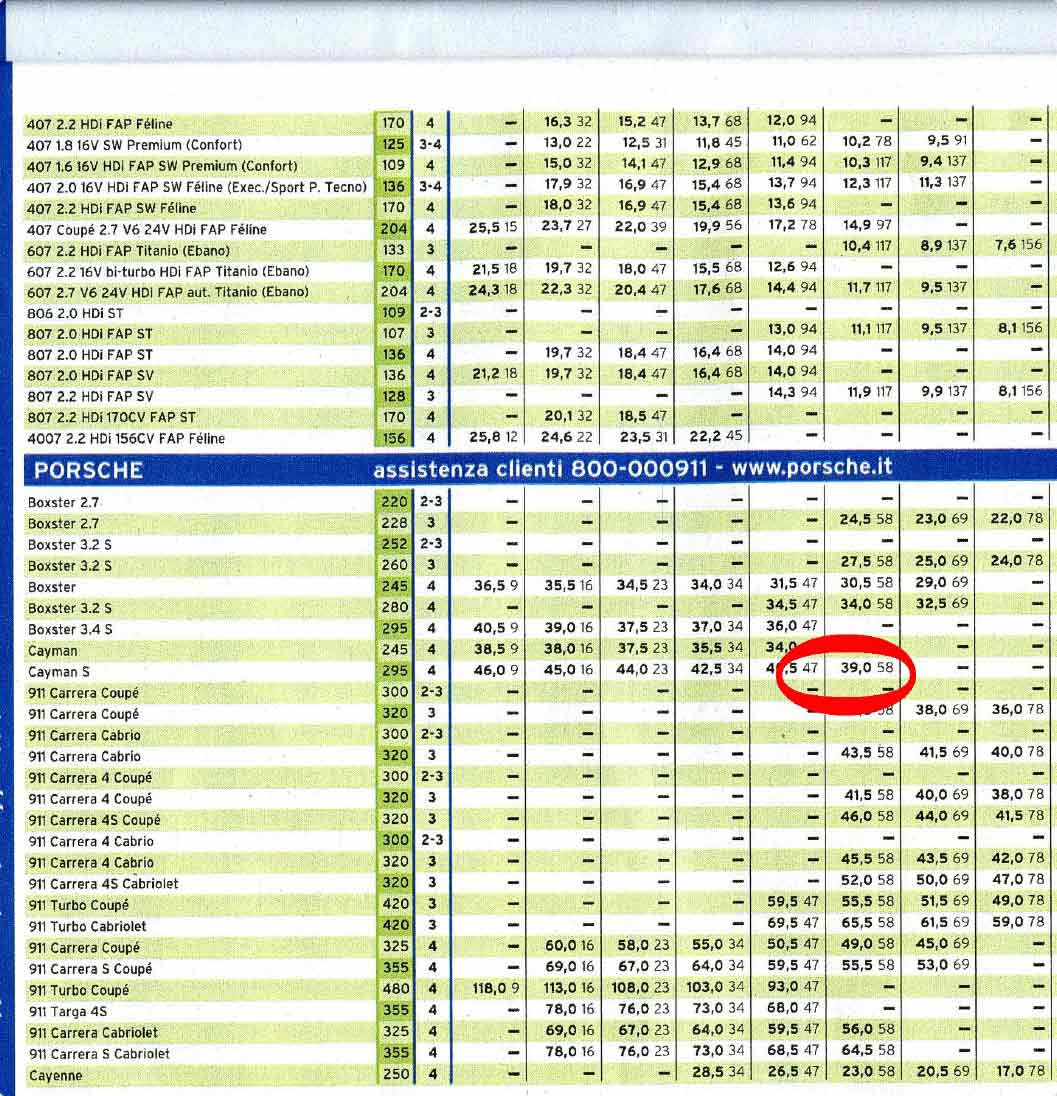Screen dimensions: 1057x1096
Task: Click power value 480 in green column
Action: point(395,989)
